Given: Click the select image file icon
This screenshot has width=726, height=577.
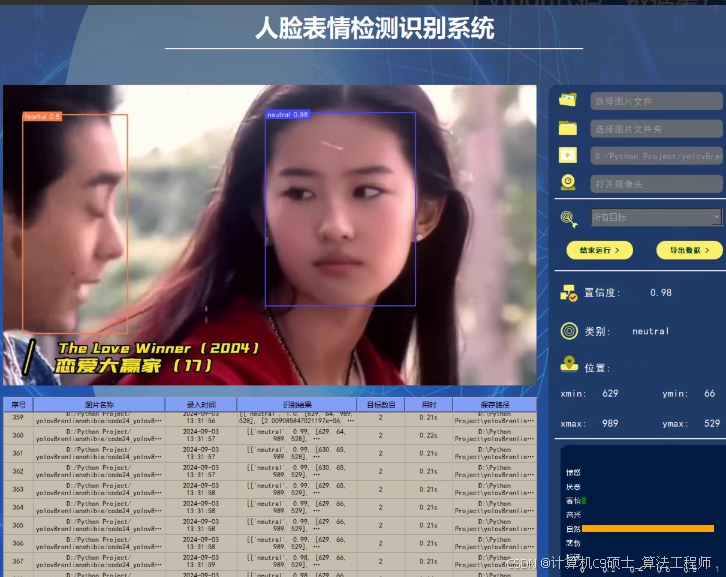Looking at the screenshot, I should tap(568, 100).
